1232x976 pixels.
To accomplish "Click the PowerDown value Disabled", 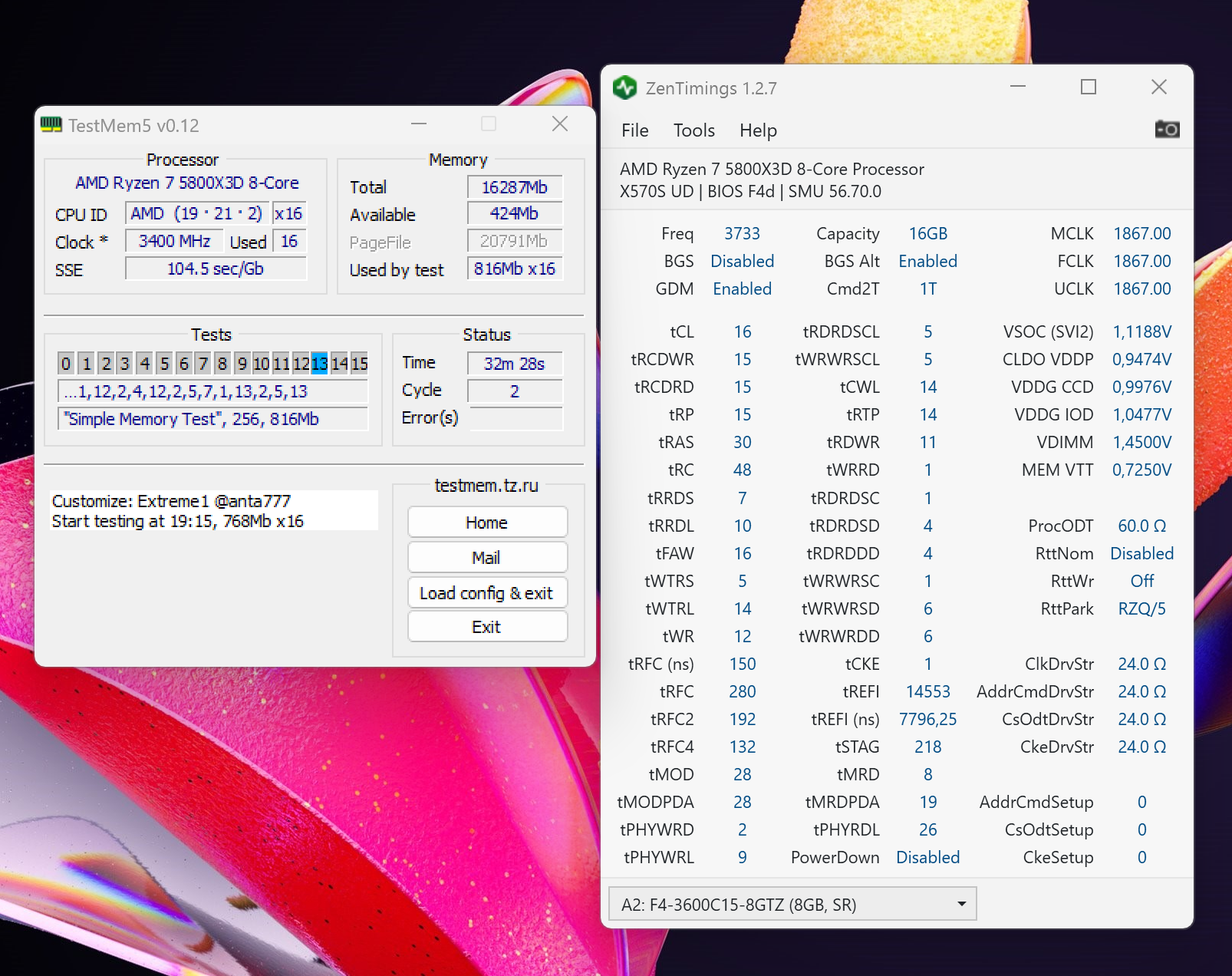I will (928, 857).
